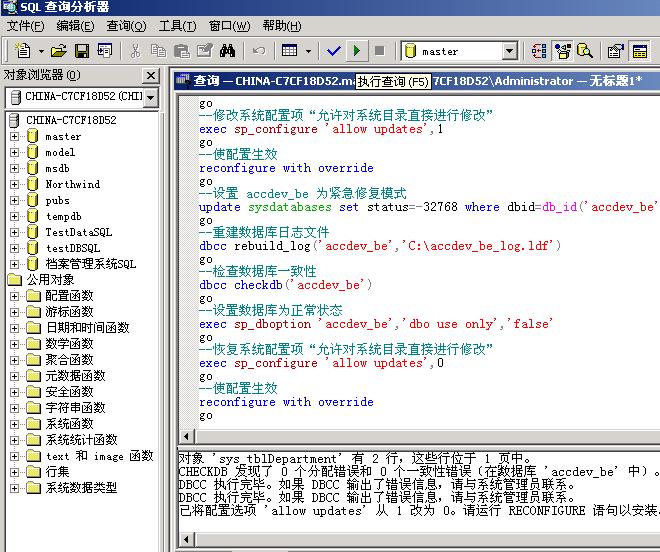Expand the msdb database node

(14, 168)
